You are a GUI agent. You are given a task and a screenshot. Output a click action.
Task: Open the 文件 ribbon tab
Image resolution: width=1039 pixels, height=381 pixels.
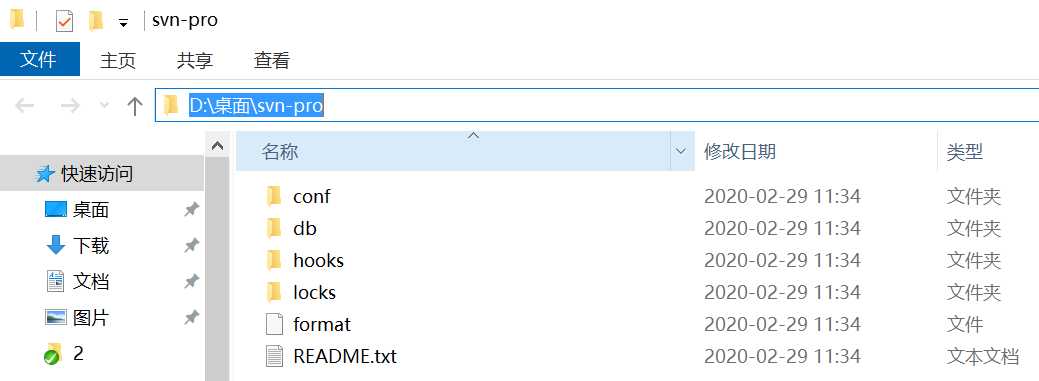pyautogui.click(x=40, y=60)
